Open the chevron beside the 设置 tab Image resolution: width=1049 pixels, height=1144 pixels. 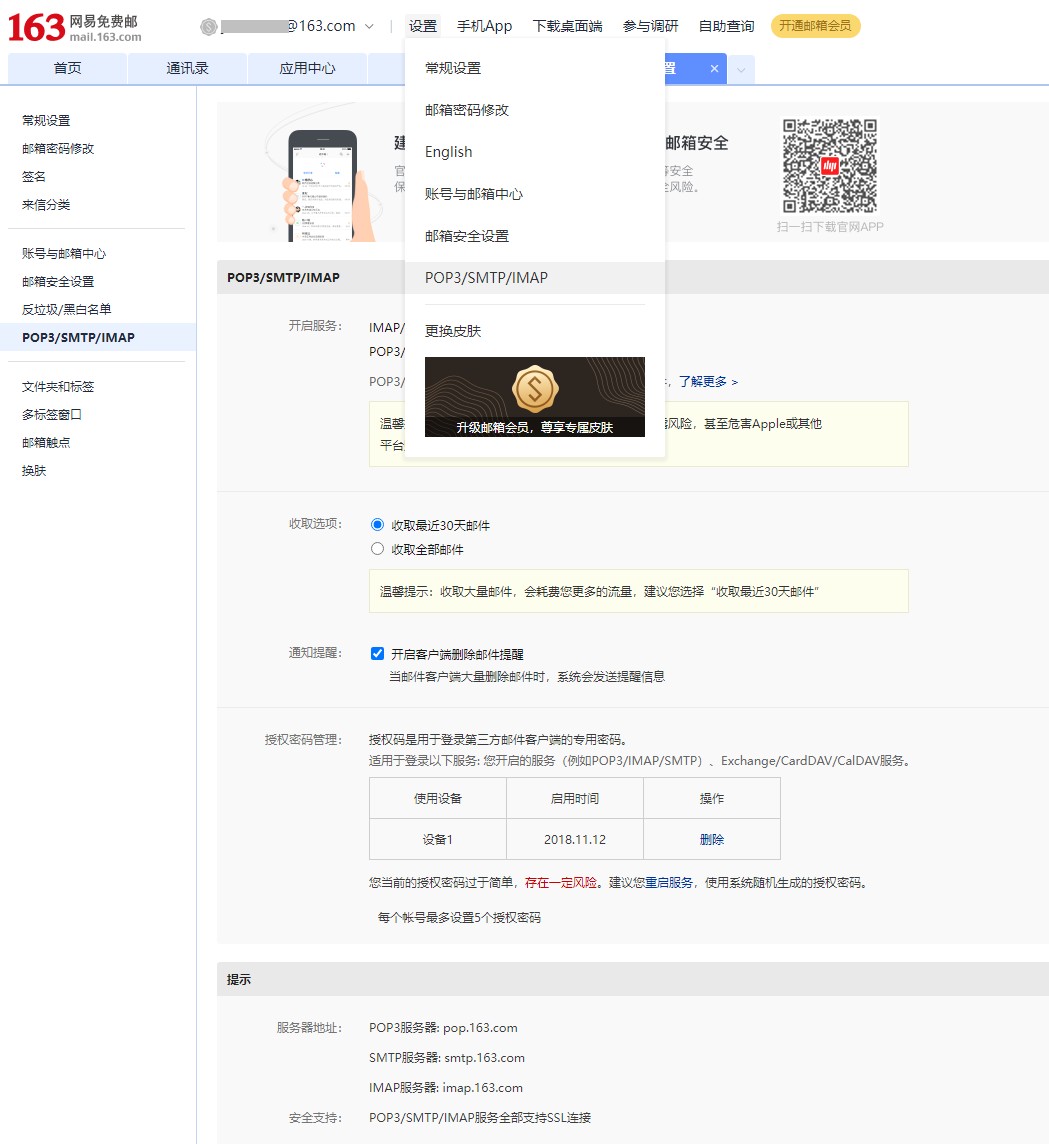[x=739, y=68]
